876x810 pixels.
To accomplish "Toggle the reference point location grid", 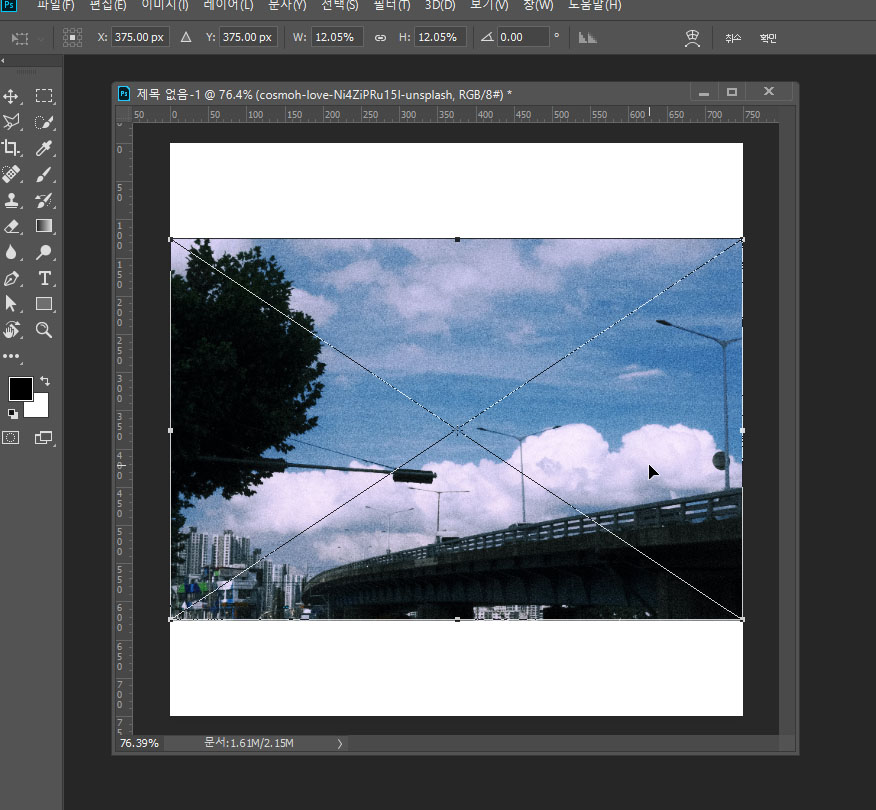I will click(73, 37).
